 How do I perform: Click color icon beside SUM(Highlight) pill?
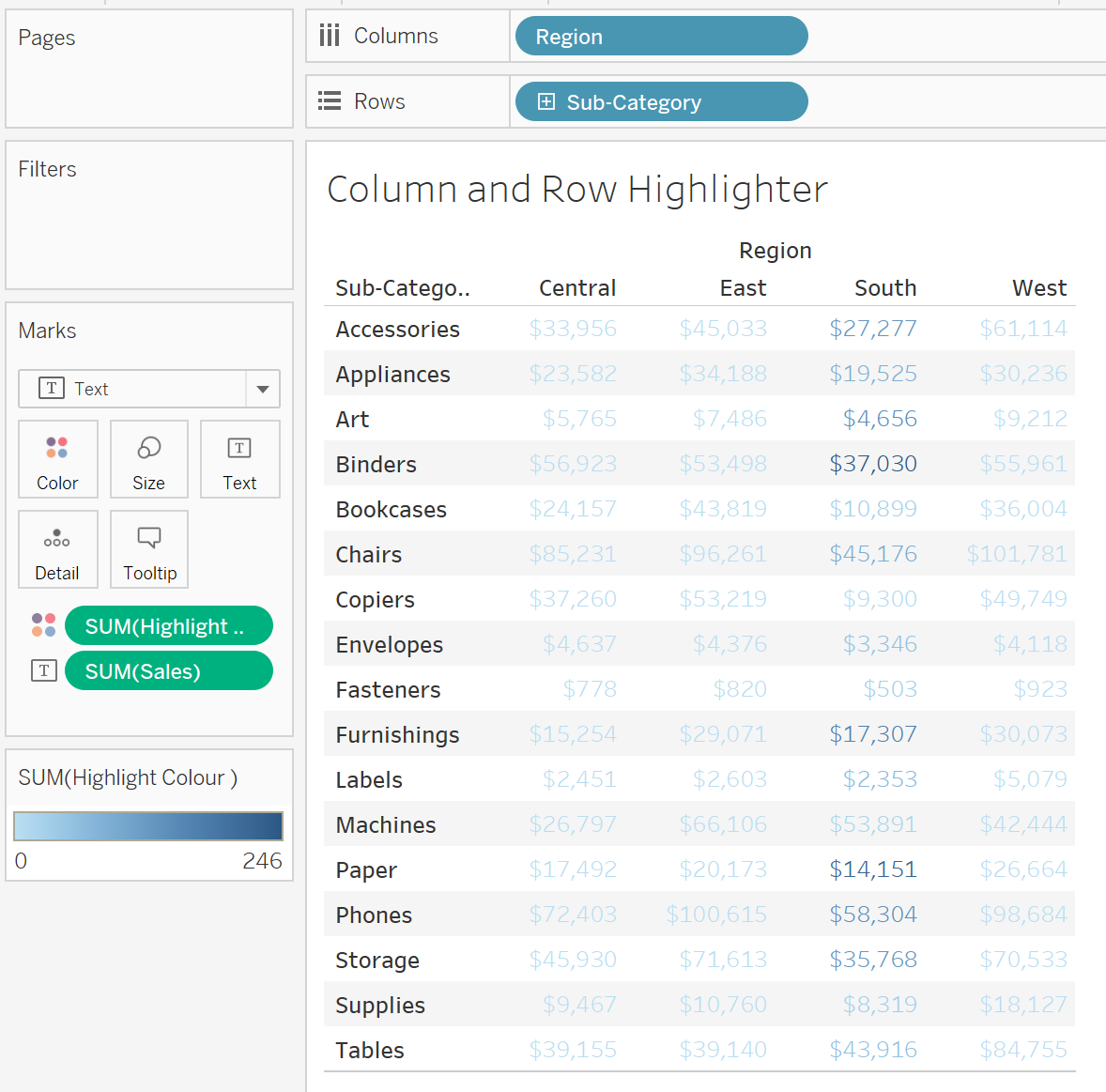pos(44,625)
